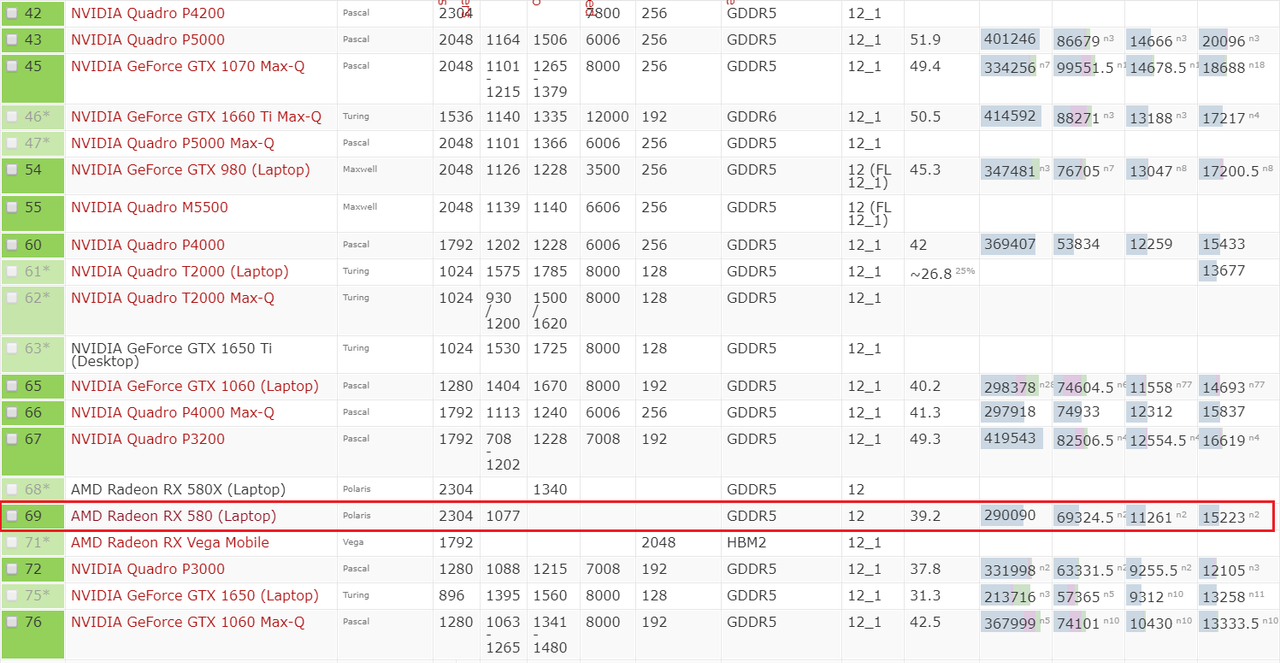Click the 414592 benchmark value
This screenshot has height=663, width=1280.
1010,117
